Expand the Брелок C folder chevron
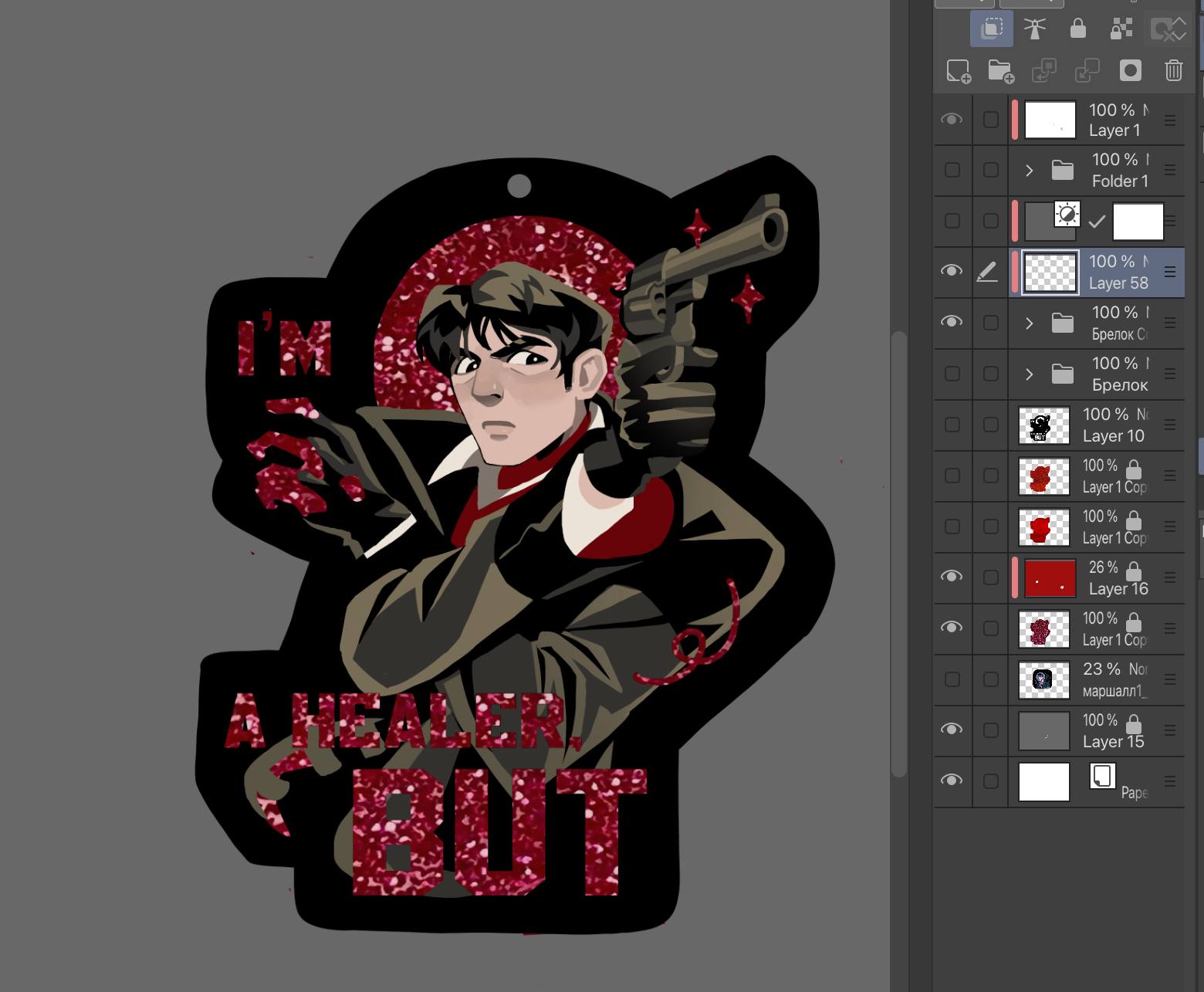The height and width of the screenshot is (992, 1204). point(1029,323)
